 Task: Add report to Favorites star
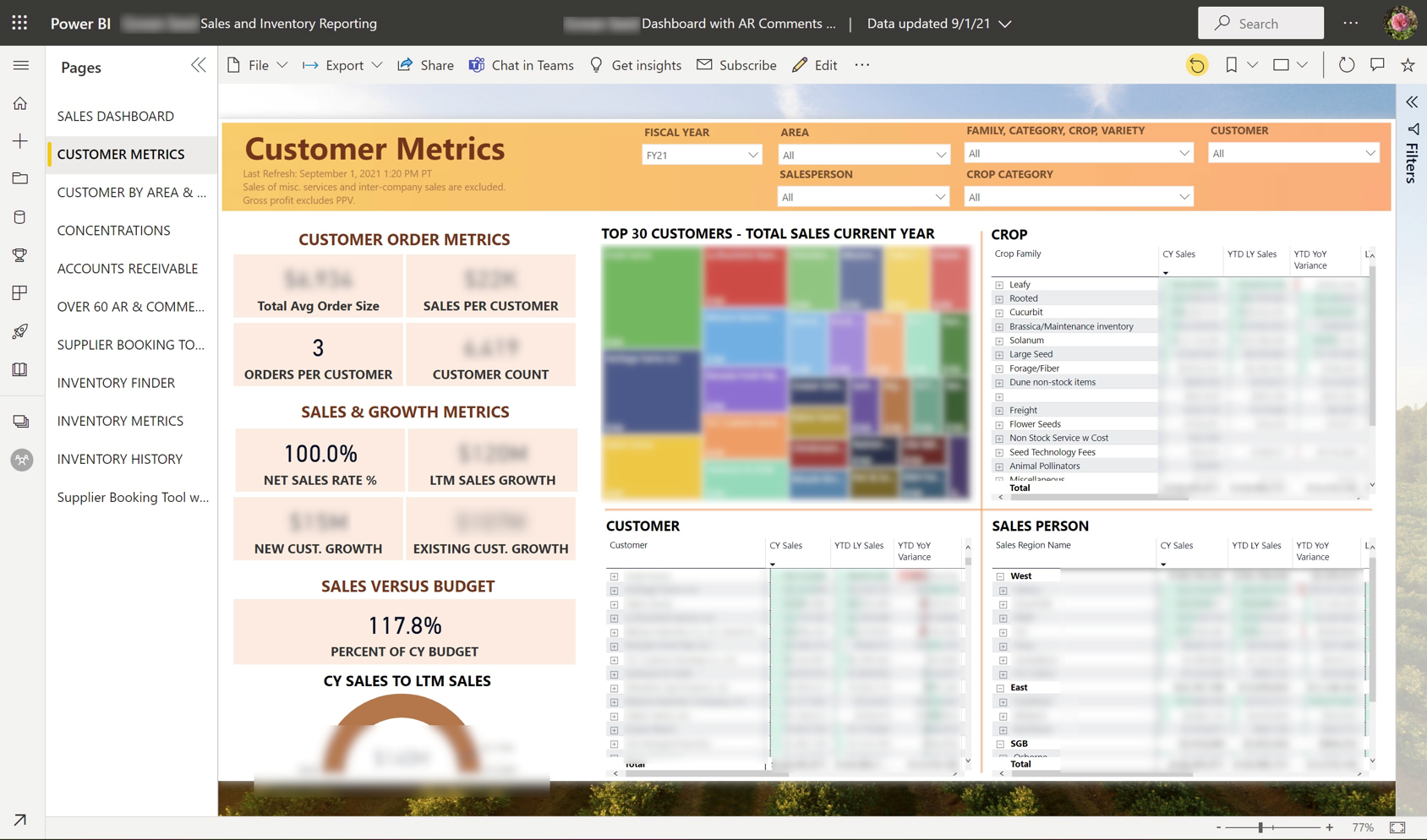(x=1408, y=65)
